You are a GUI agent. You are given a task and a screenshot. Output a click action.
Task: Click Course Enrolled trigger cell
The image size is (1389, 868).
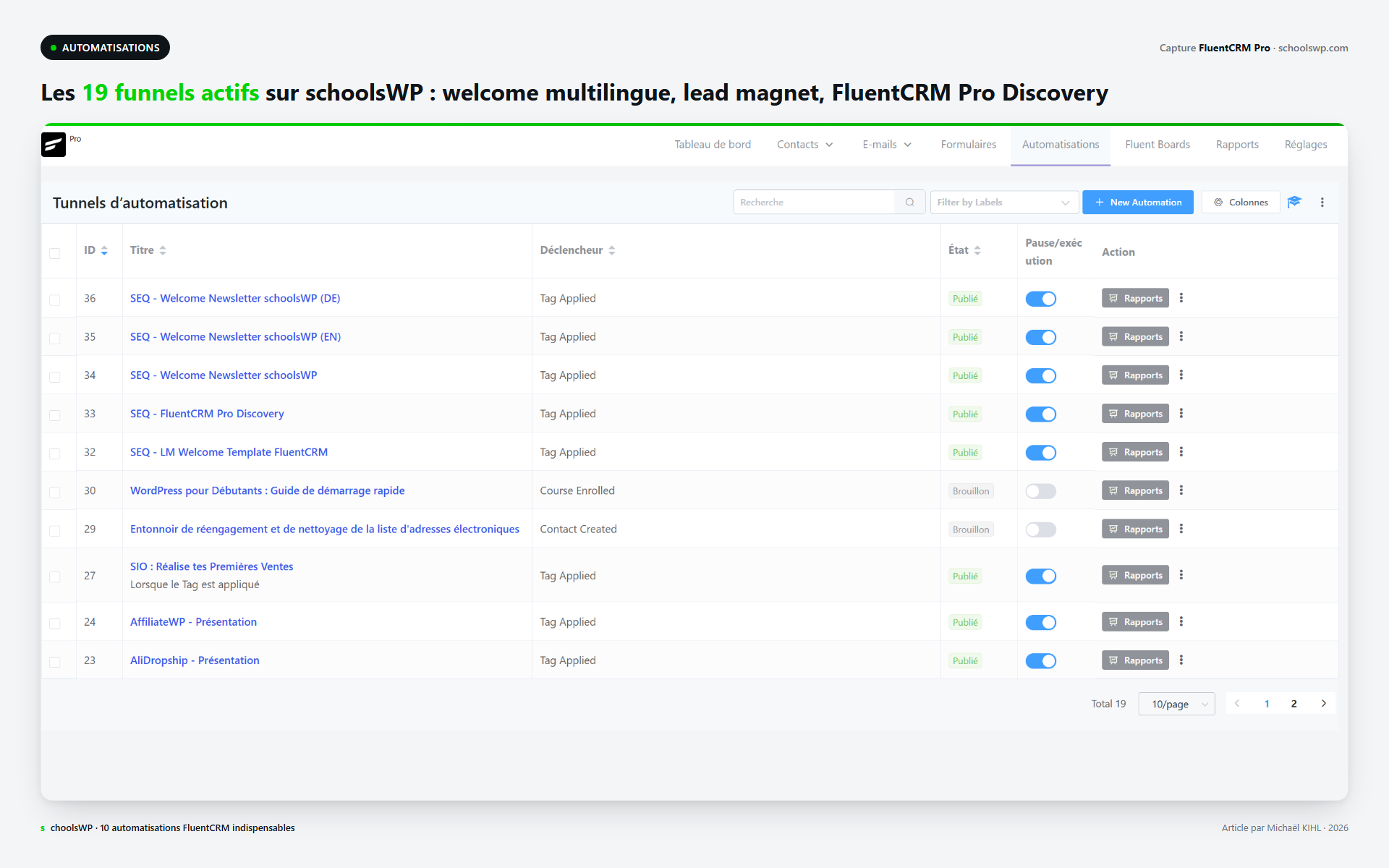(x=577, y=490)
